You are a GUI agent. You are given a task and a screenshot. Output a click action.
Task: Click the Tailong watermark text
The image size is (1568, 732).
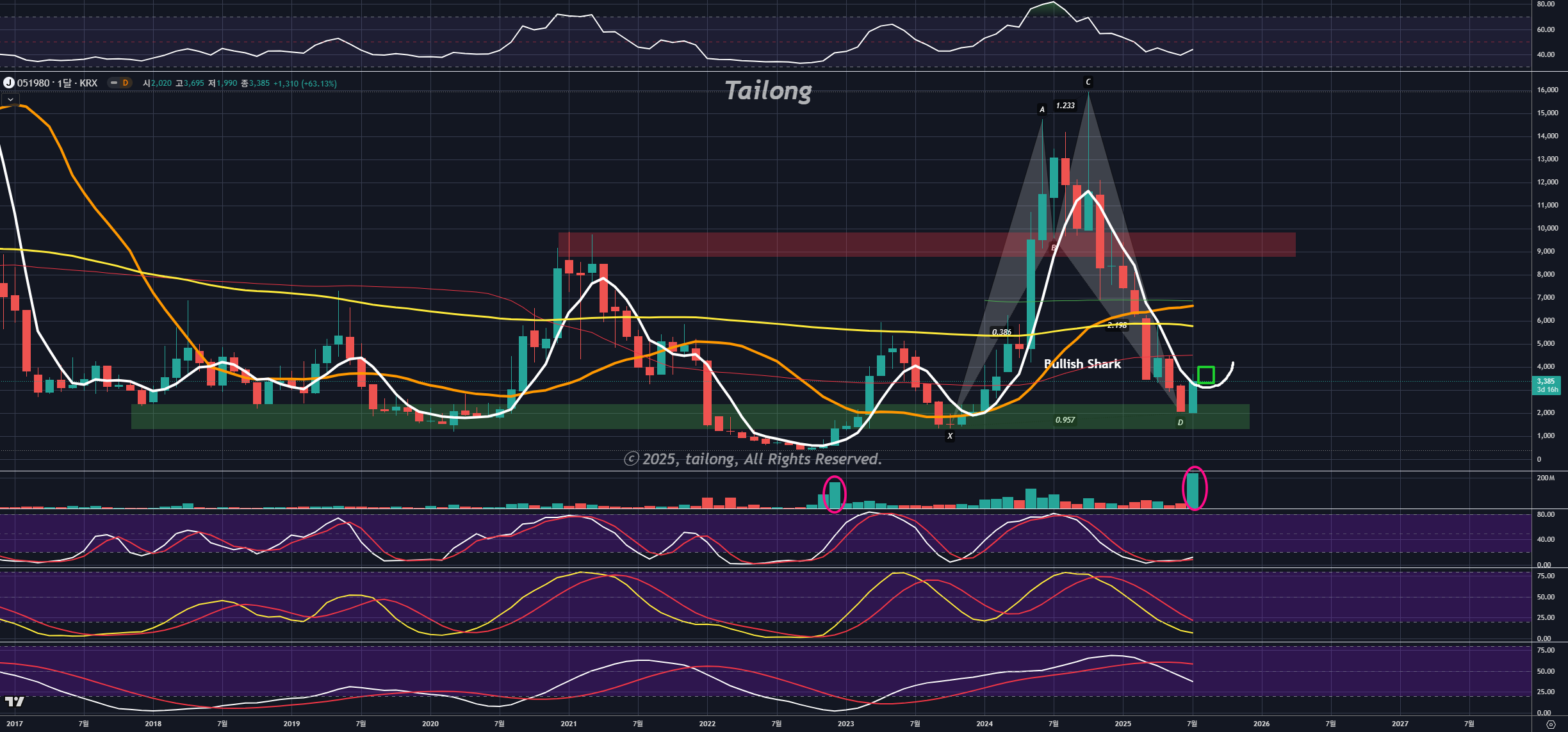768,91
